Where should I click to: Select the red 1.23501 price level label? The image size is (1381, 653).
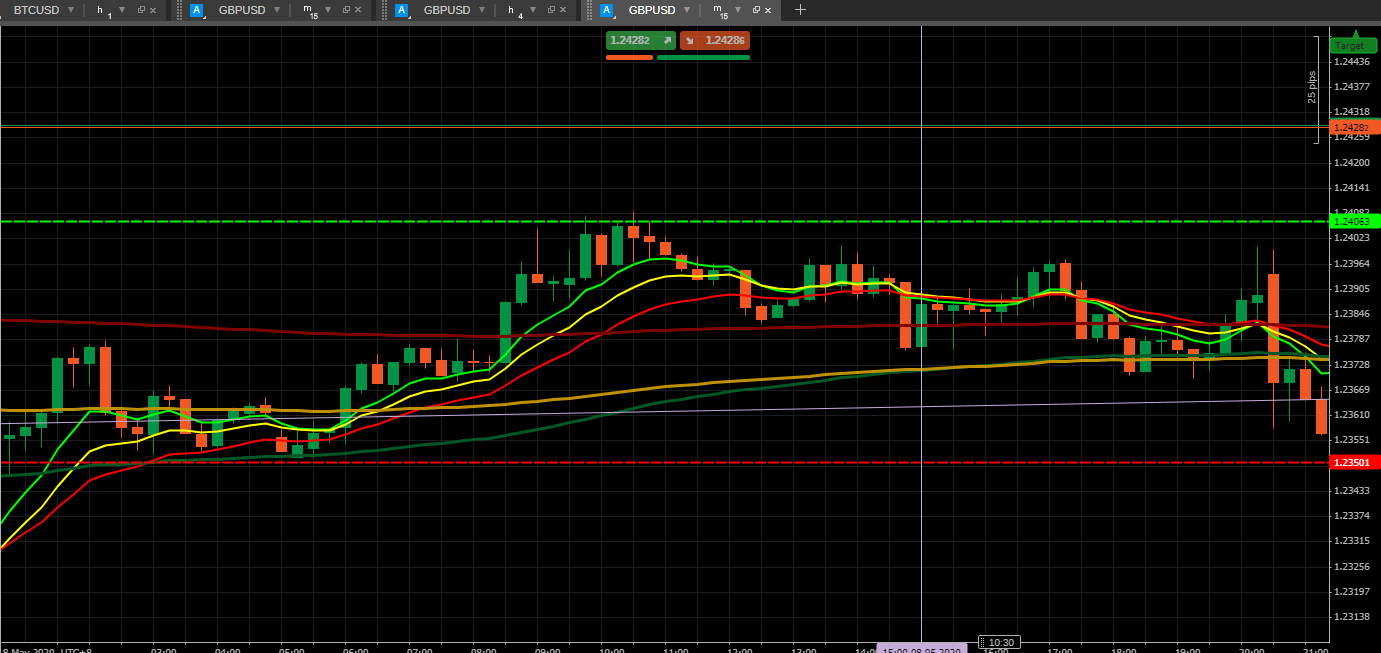click(1353, 462)
